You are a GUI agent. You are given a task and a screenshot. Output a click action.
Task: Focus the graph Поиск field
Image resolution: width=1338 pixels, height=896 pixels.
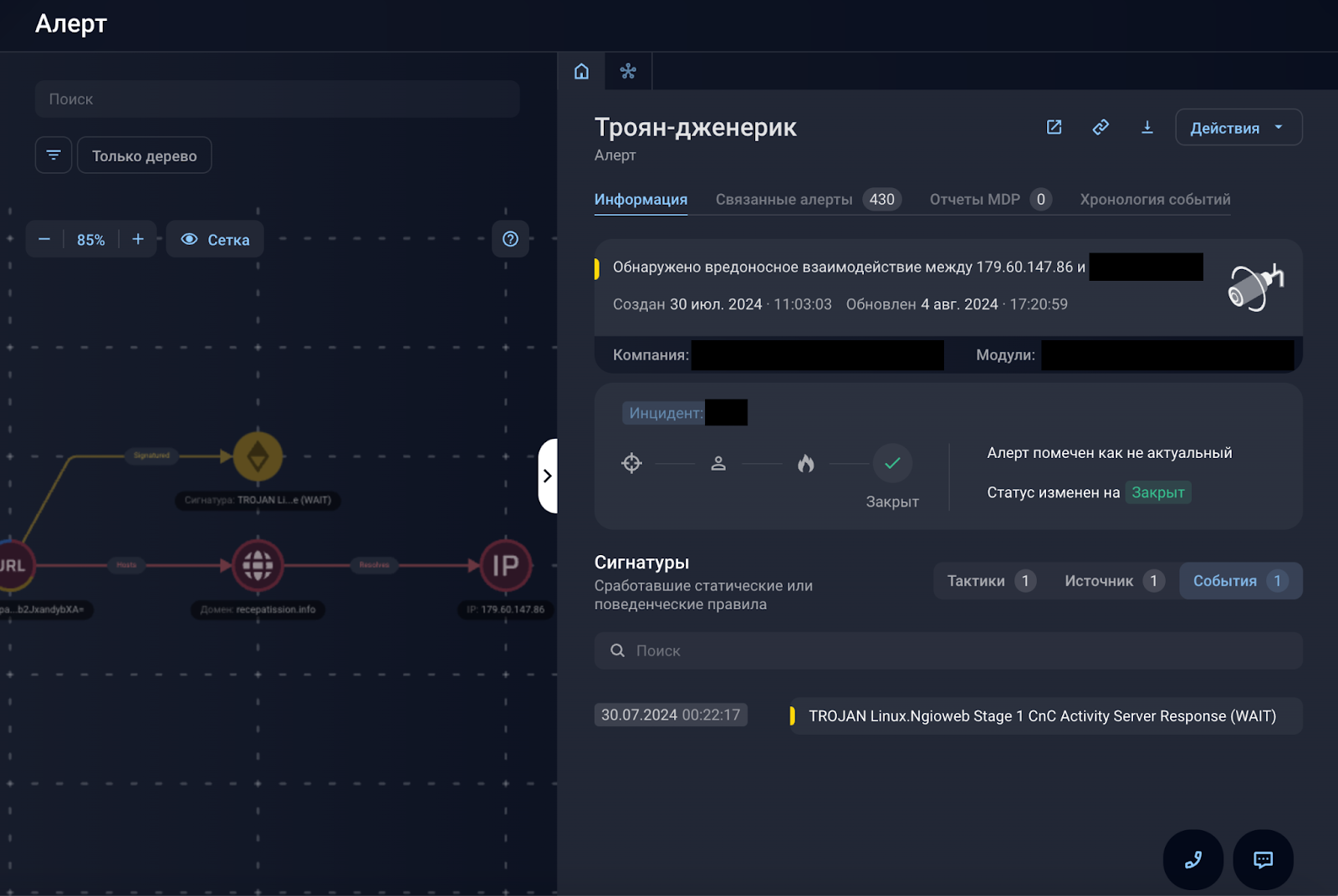tap(278, 99)
